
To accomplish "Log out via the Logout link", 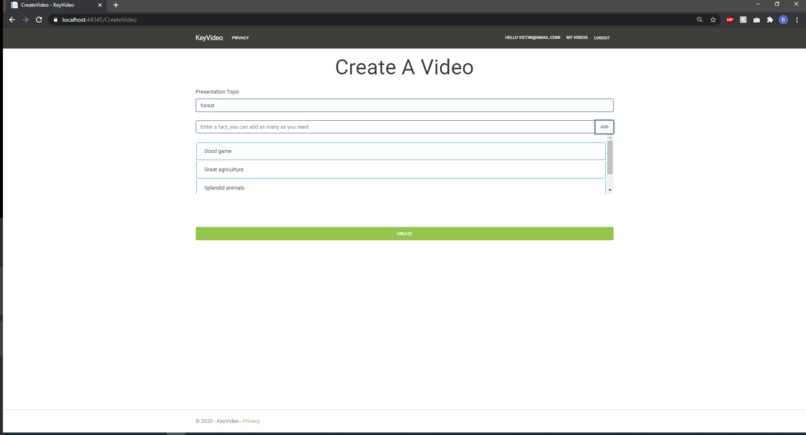I will [601, 38].
